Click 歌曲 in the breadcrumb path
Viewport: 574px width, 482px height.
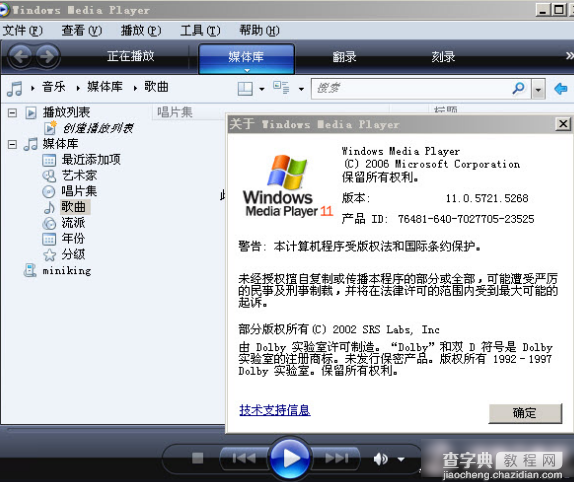[x=156, y=87]
